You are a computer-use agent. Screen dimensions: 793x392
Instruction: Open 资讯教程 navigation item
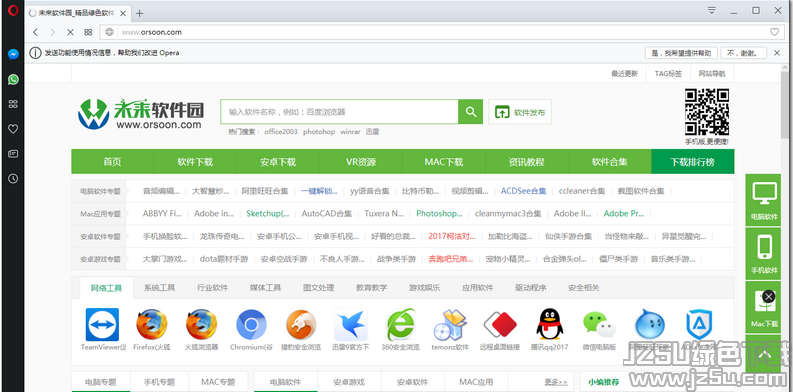point(527,162)
